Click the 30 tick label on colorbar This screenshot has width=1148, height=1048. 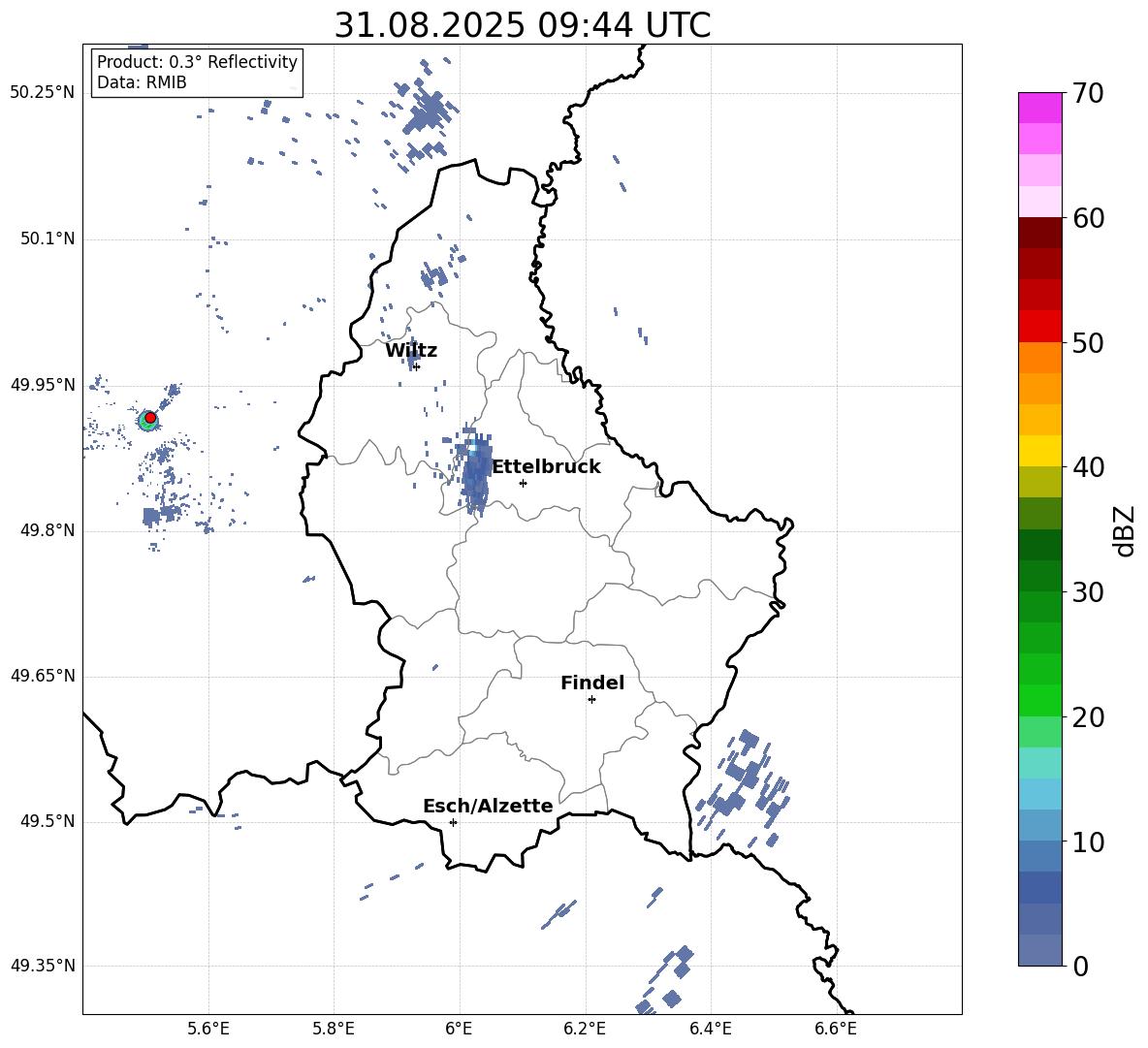[x=1089, y=592]
